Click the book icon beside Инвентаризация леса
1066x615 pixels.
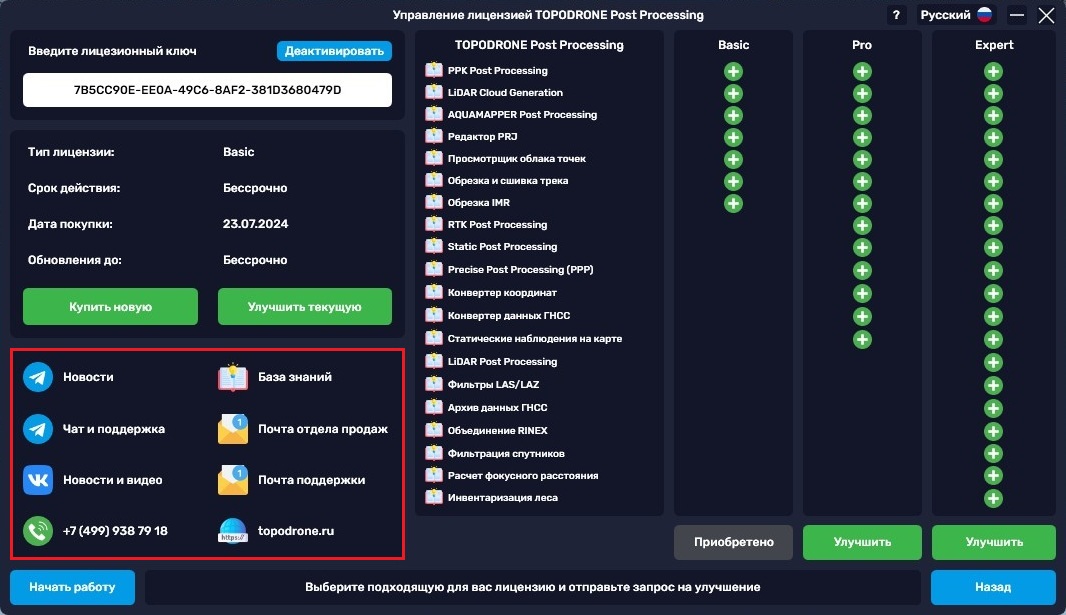pos(434,497)
